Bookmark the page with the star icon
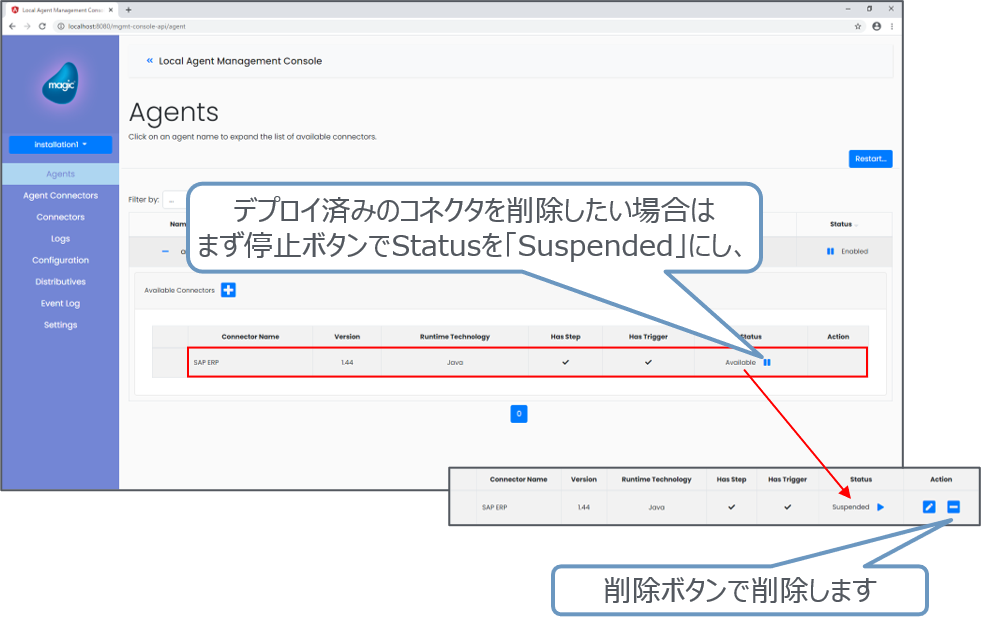Image resolution: width=981 pixels, height=625 pixels. coord(858,26)
